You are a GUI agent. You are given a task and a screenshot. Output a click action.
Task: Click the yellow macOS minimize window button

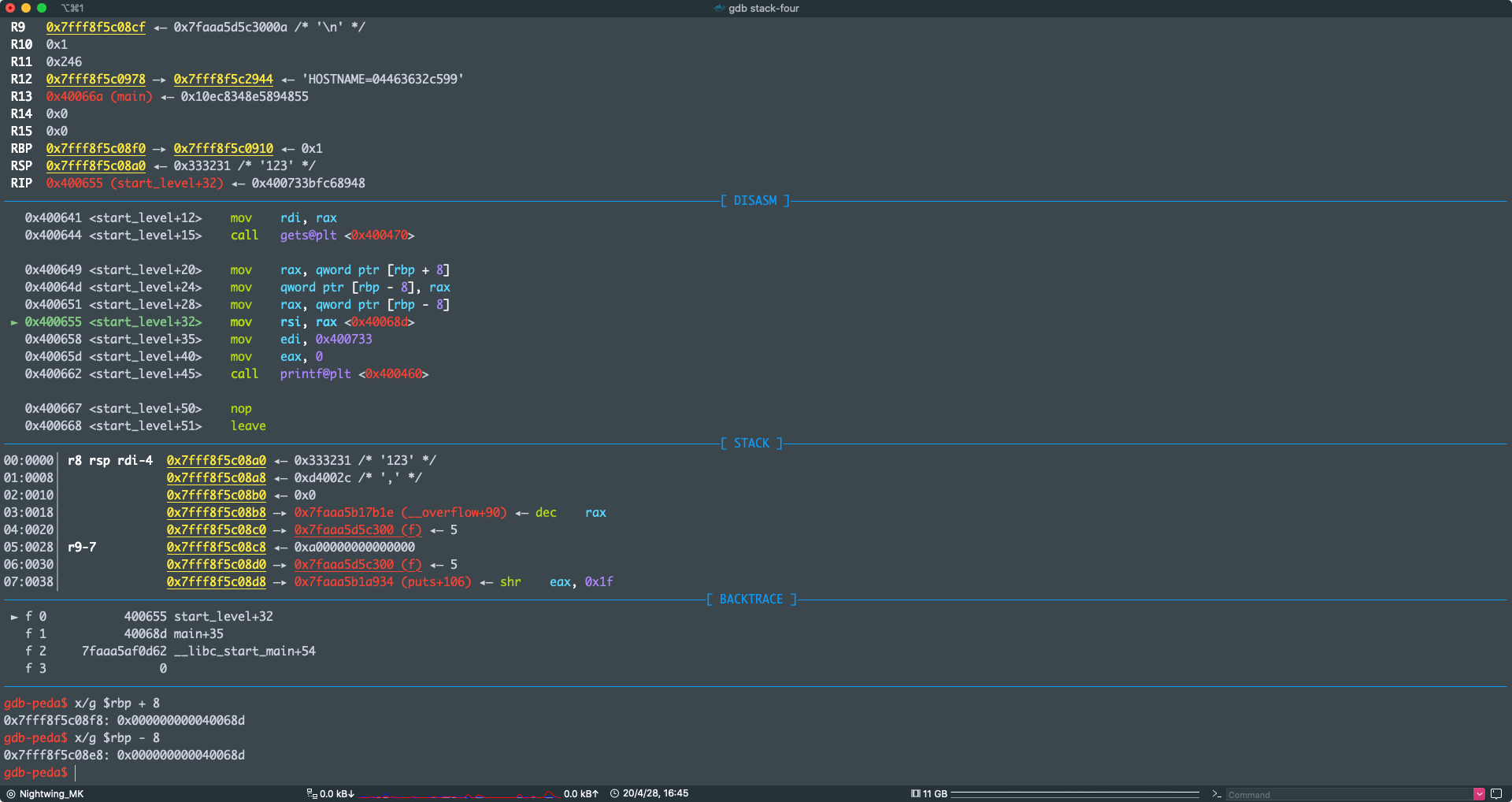[26, 8]
